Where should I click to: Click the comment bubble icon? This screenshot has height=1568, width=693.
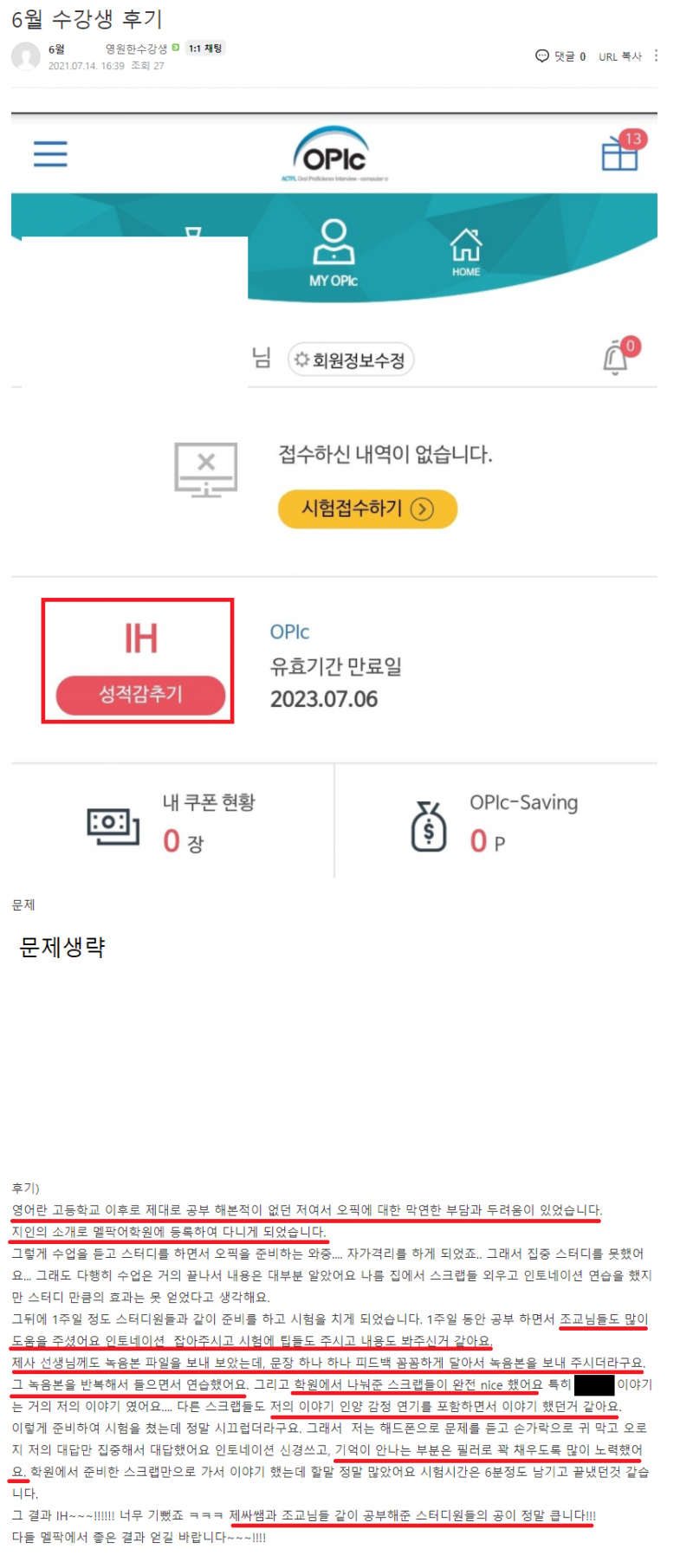542,56
